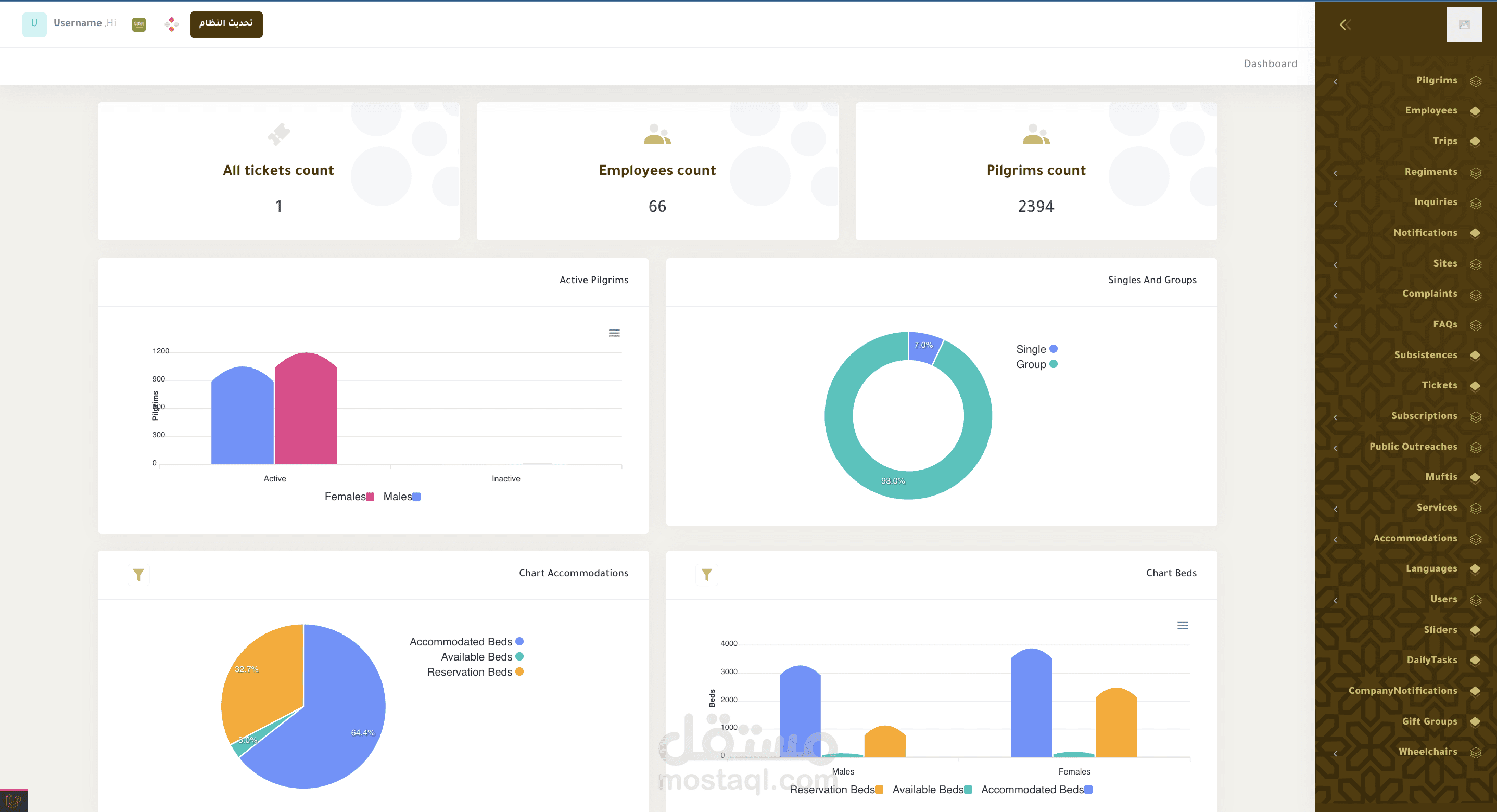1497x812 pixels.
Task: Click the Employees diamond icon in sidebar
Action: tap(1477, 110)
